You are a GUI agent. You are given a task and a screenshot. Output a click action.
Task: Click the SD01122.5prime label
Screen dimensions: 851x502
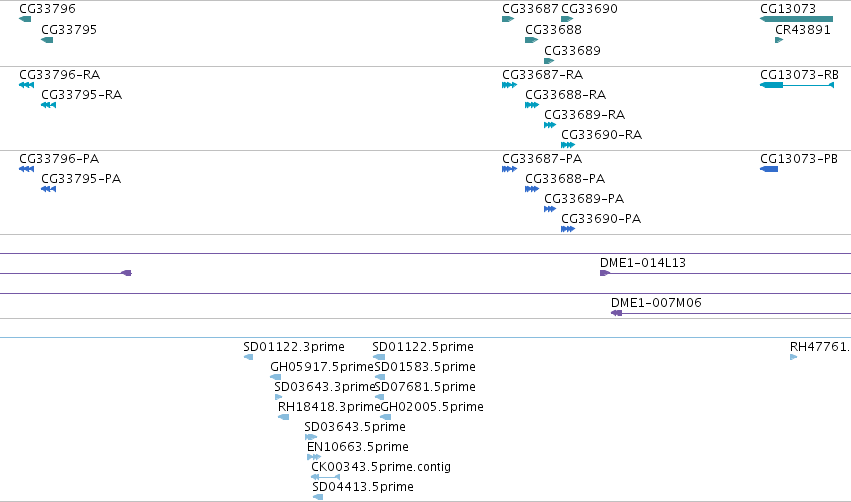pyautogui.click(x=423, y=347)
